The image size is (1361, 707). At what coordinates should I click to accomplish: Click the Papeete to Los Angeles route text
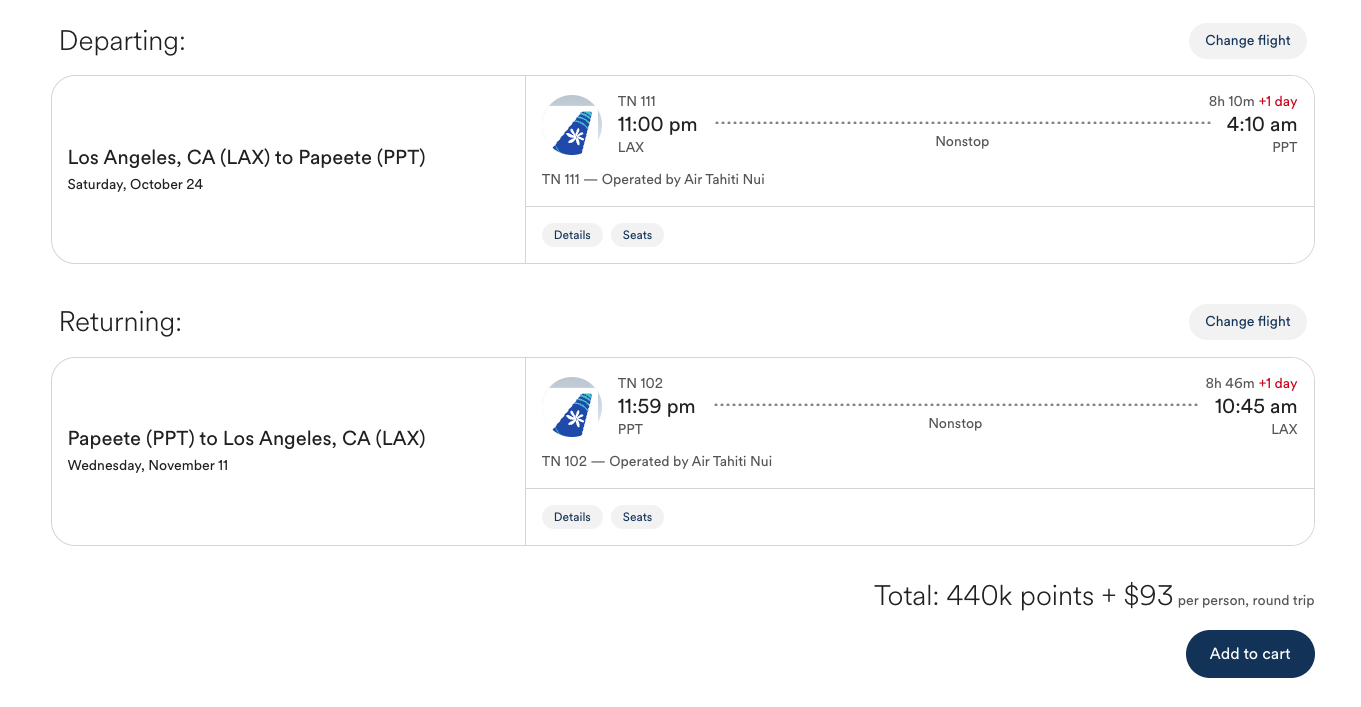tap(246, 438)
